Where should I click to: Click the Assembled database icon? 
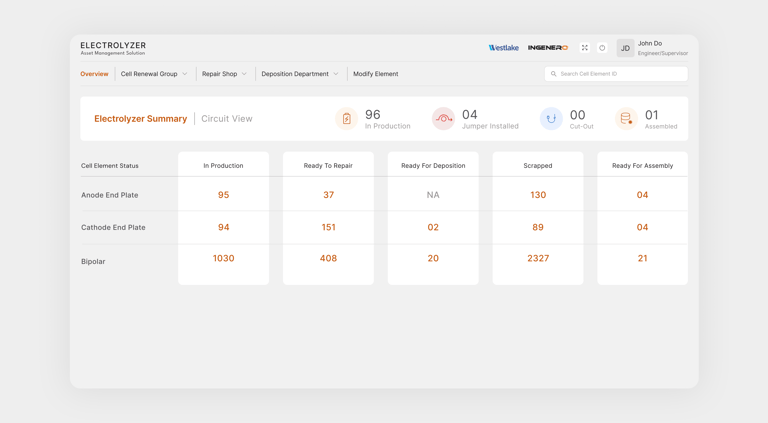tap(626, 118)
